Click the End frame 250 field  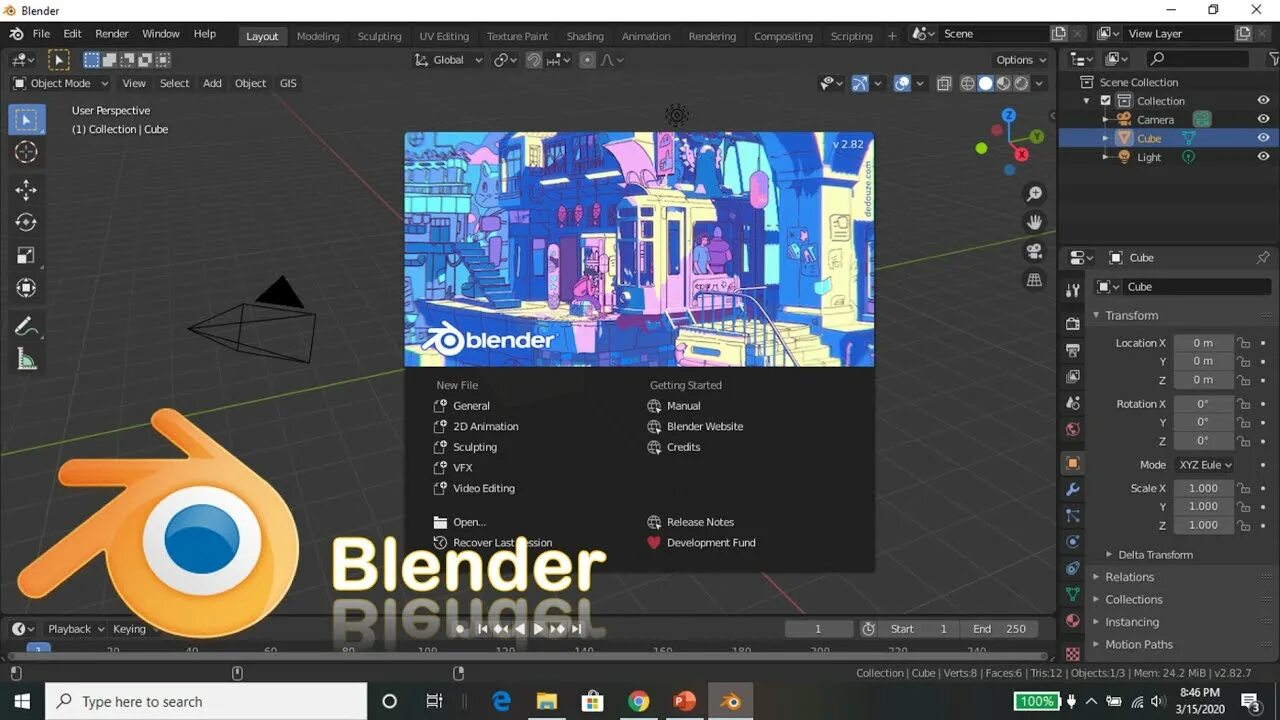pos(999,629)
